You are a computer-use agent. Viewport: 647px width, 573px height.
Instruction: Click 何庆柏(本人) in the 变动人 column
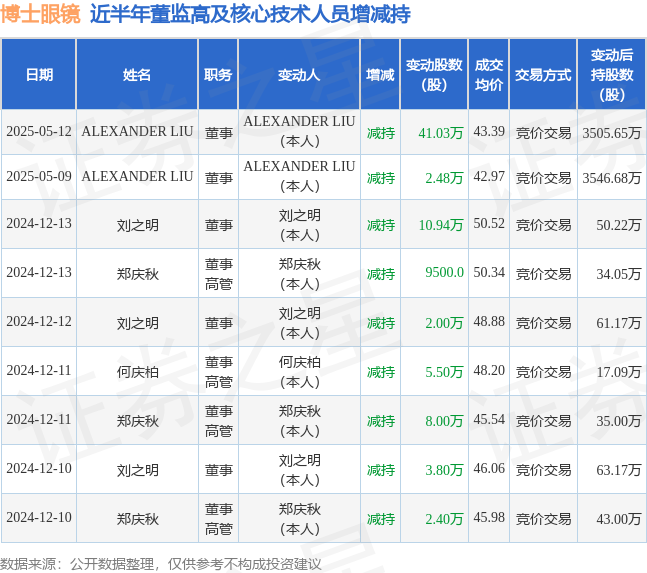click(300, 372)
